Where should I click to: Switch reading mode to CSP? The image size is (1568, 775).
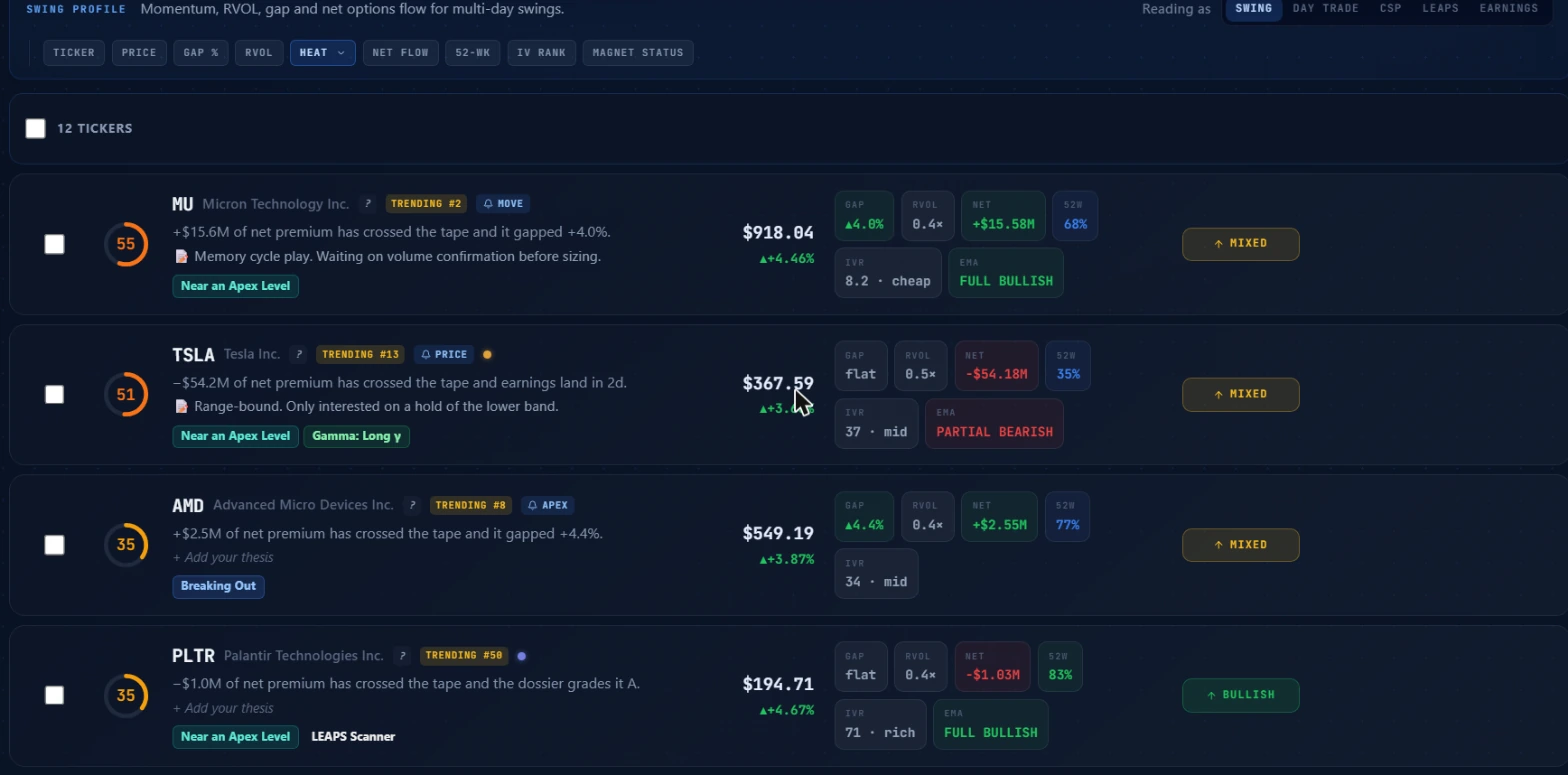pyautogui.click(x=1390, y=9)
